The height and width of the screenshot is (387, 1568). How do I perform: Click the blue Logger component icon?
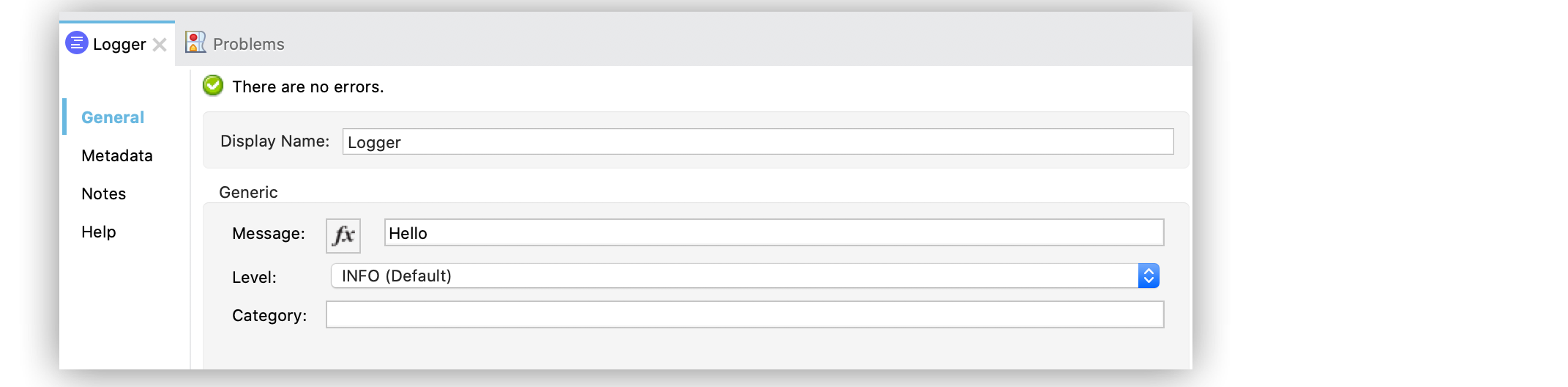(x=77, y=43)
